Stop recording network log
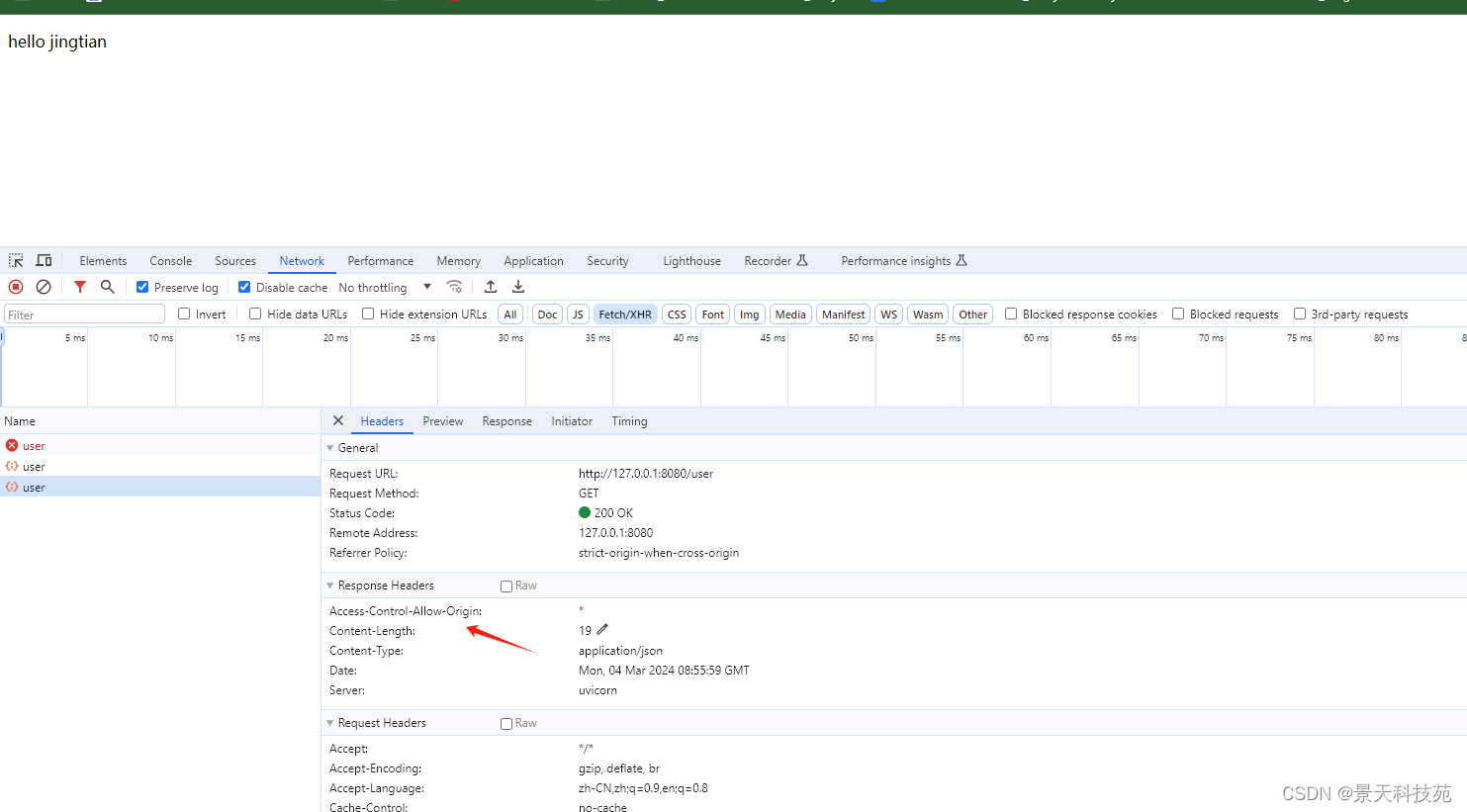 point(16,287)
